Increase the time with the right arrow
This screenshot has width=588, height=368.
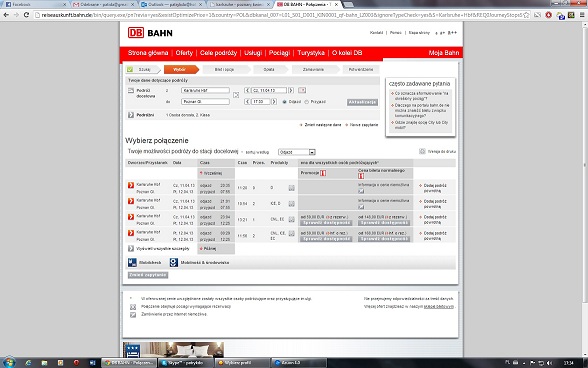tap(274, 102)
